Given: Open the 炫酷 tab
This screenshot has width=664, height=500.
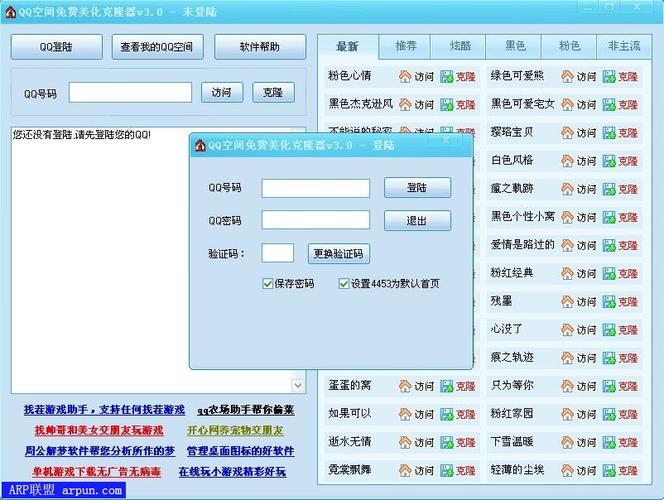Looking at the screenshot, I should (x=461, y=47).
